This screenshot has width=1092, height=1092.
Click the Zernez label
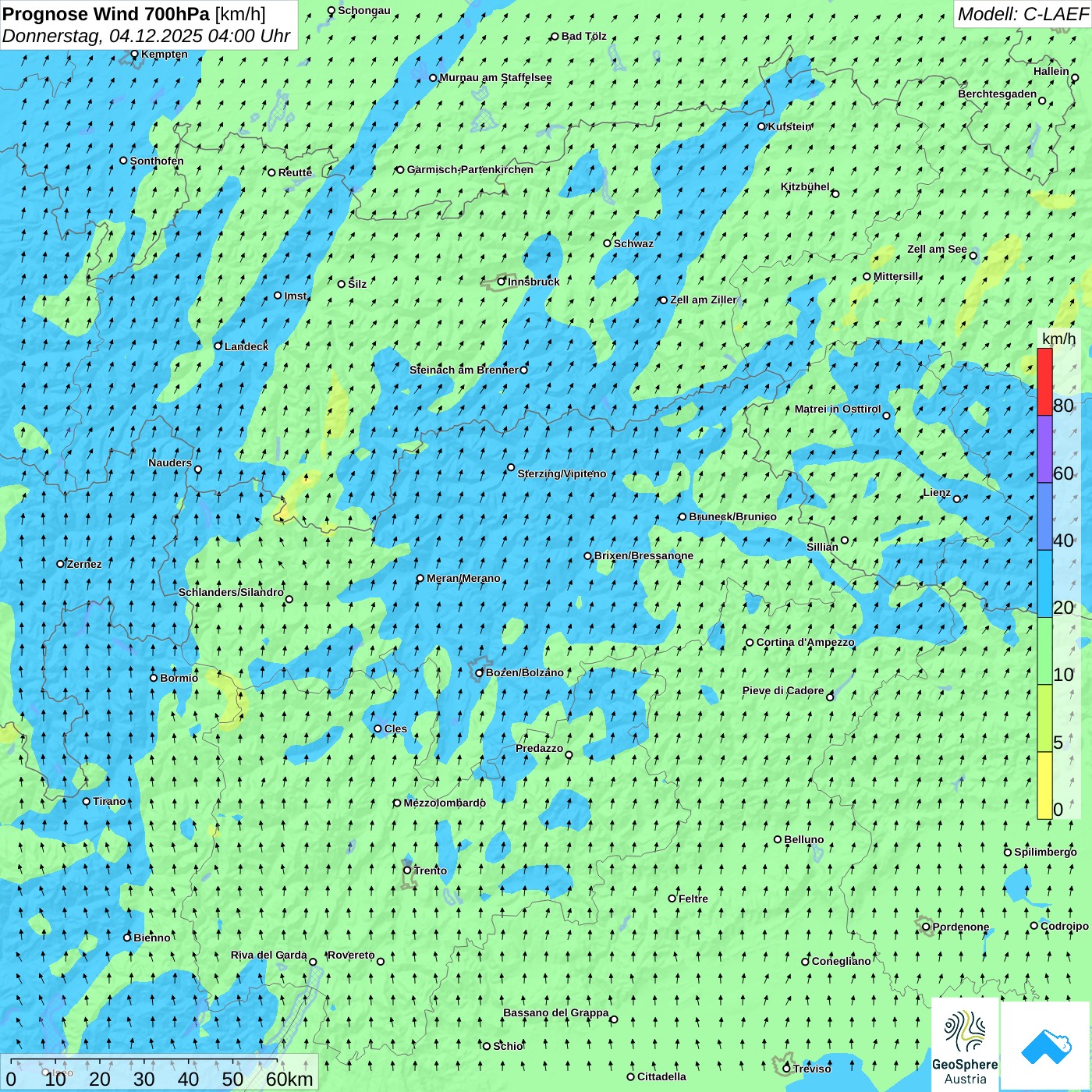point(84,564)
